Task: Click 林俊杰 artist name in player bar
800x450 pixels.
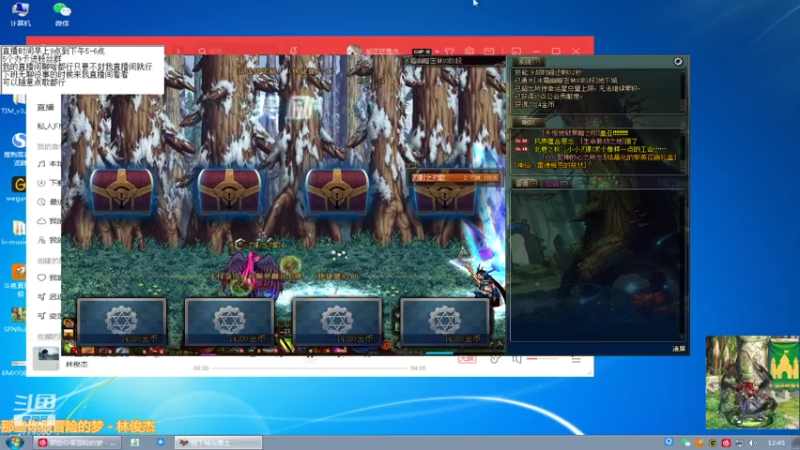Action: [77, 364]
